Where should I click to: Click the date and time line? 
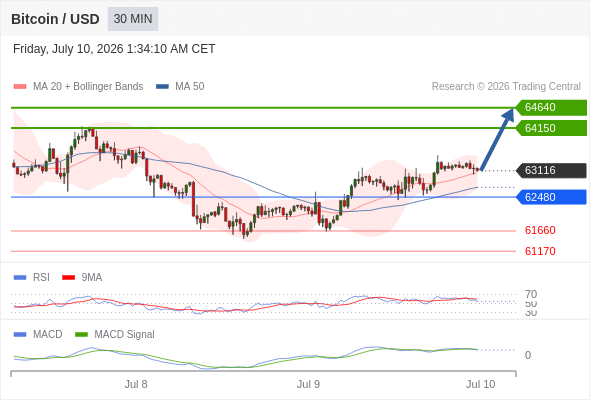point(114,49)
